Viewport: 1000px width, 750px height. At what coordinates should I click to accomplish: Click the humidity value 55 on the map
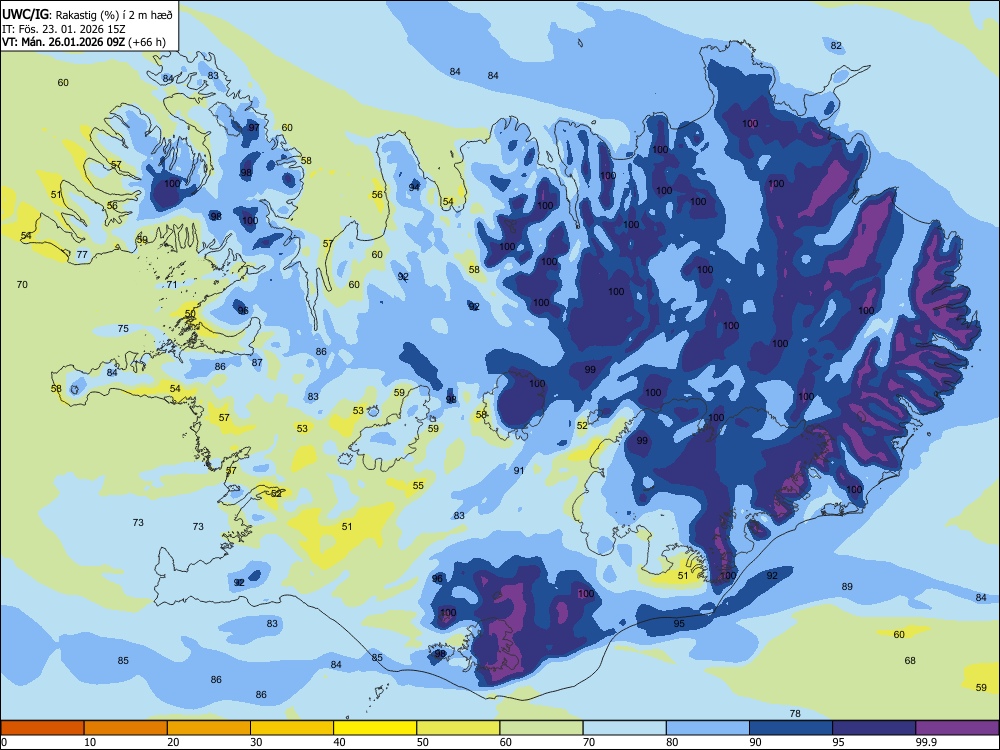(x=418, y=485)
